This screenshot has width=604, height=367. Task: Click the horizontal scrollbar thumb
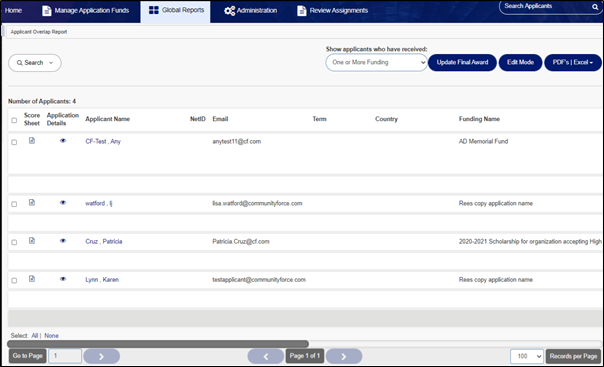coord(158,344)
